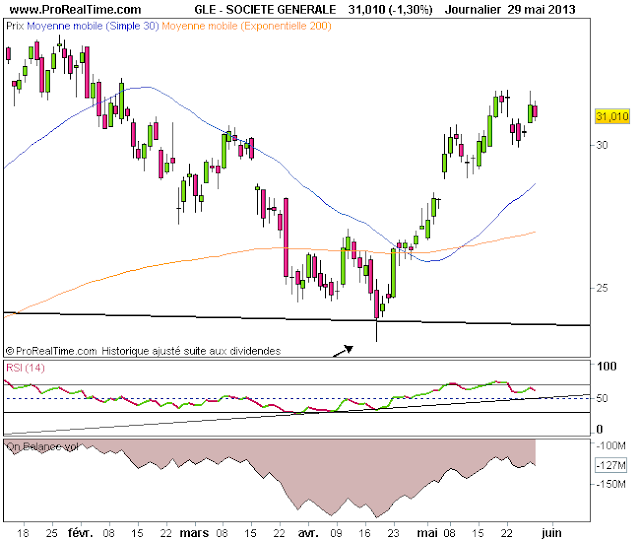640x542 pixels.
Task: Click the mai month label on time axis
Action: click(428, 533)
